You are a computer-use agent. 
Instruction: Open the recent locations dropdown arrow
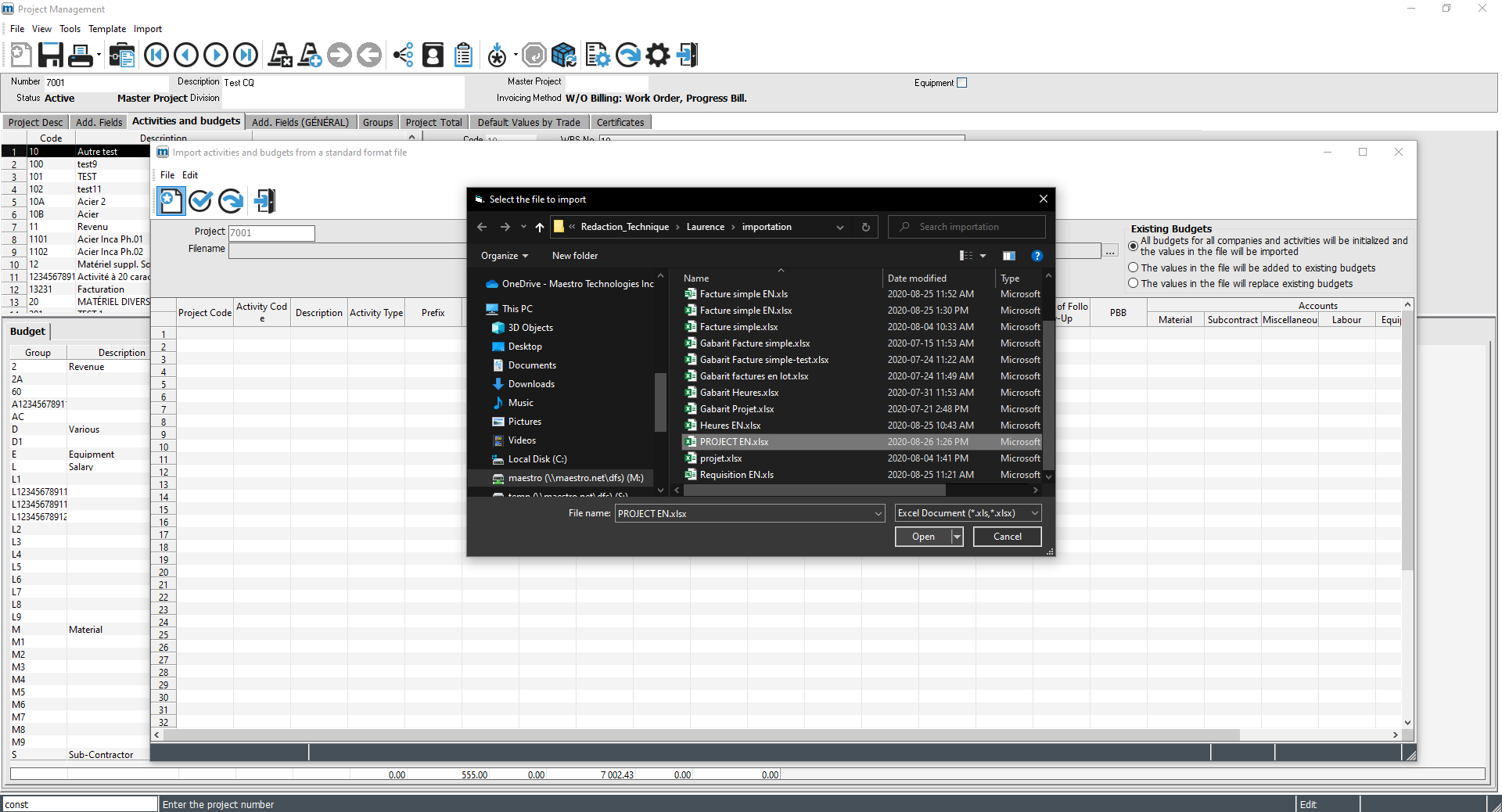(523, 227)
